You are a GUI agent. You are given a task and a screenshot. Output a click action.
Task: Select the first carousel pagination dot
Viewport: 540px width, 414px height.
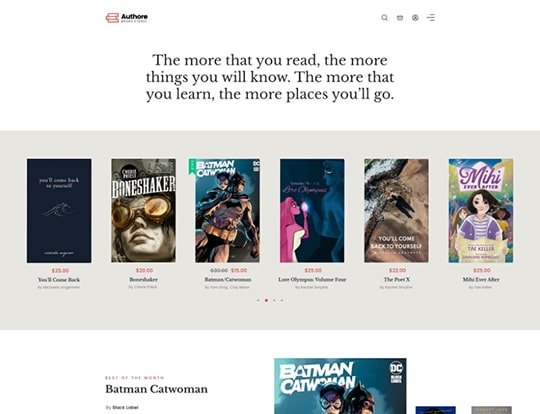coord(258,300)
